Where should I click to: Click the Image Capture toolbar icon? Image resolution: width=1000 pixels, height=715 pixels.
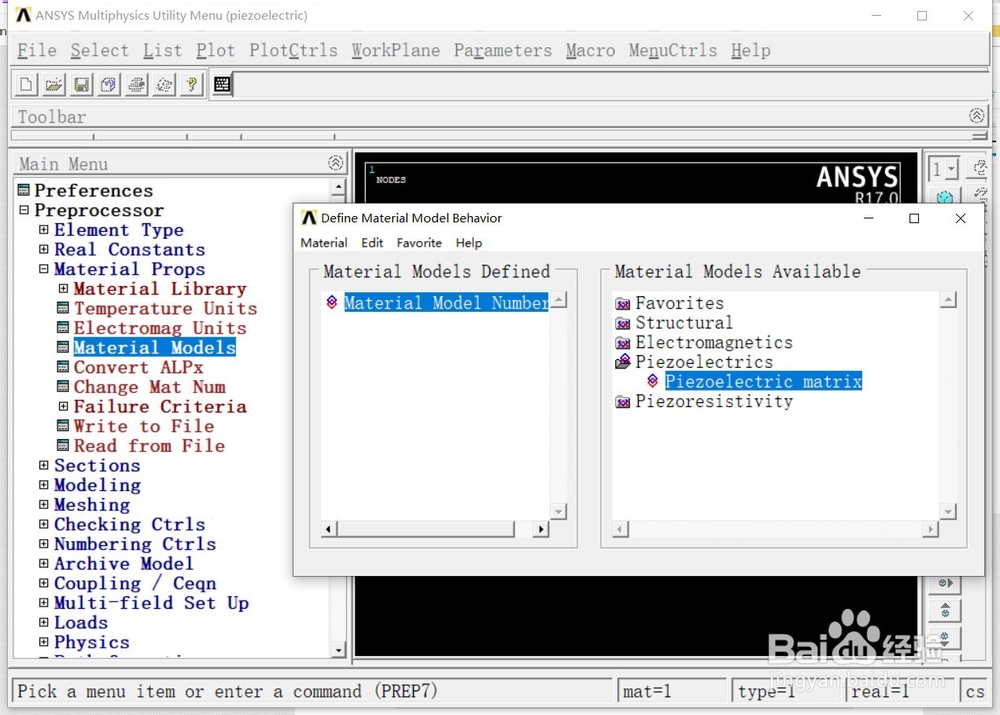pyautogui.click(x=136, y=84)
